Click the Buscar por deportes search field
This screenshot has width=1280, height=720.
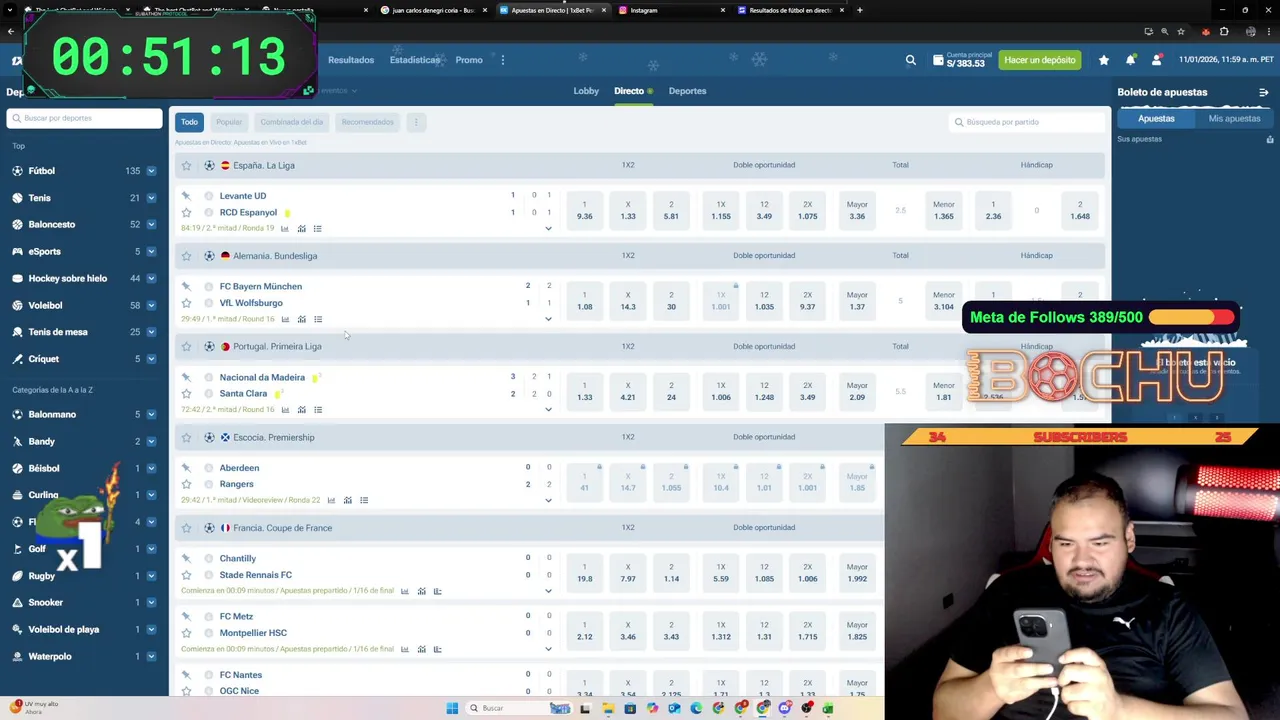pos(85,118)
